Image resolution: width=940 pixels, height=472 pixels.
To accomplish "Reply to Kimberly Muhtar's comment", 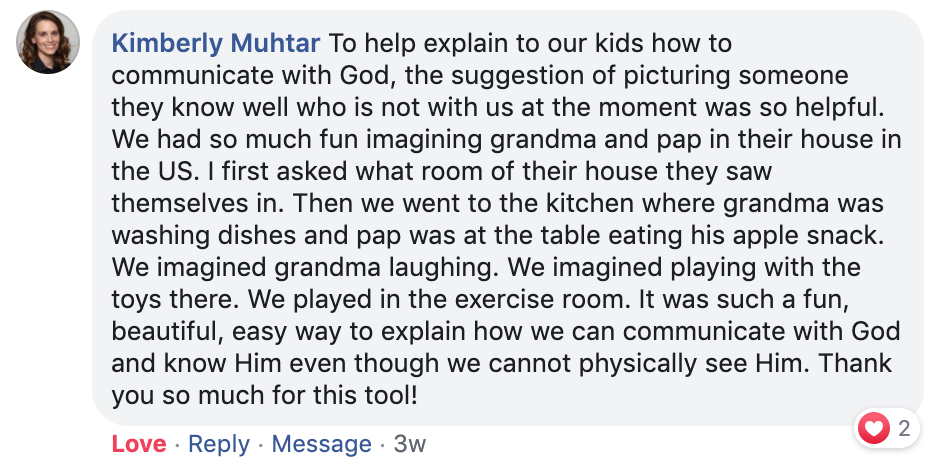I will click(219, 444).
